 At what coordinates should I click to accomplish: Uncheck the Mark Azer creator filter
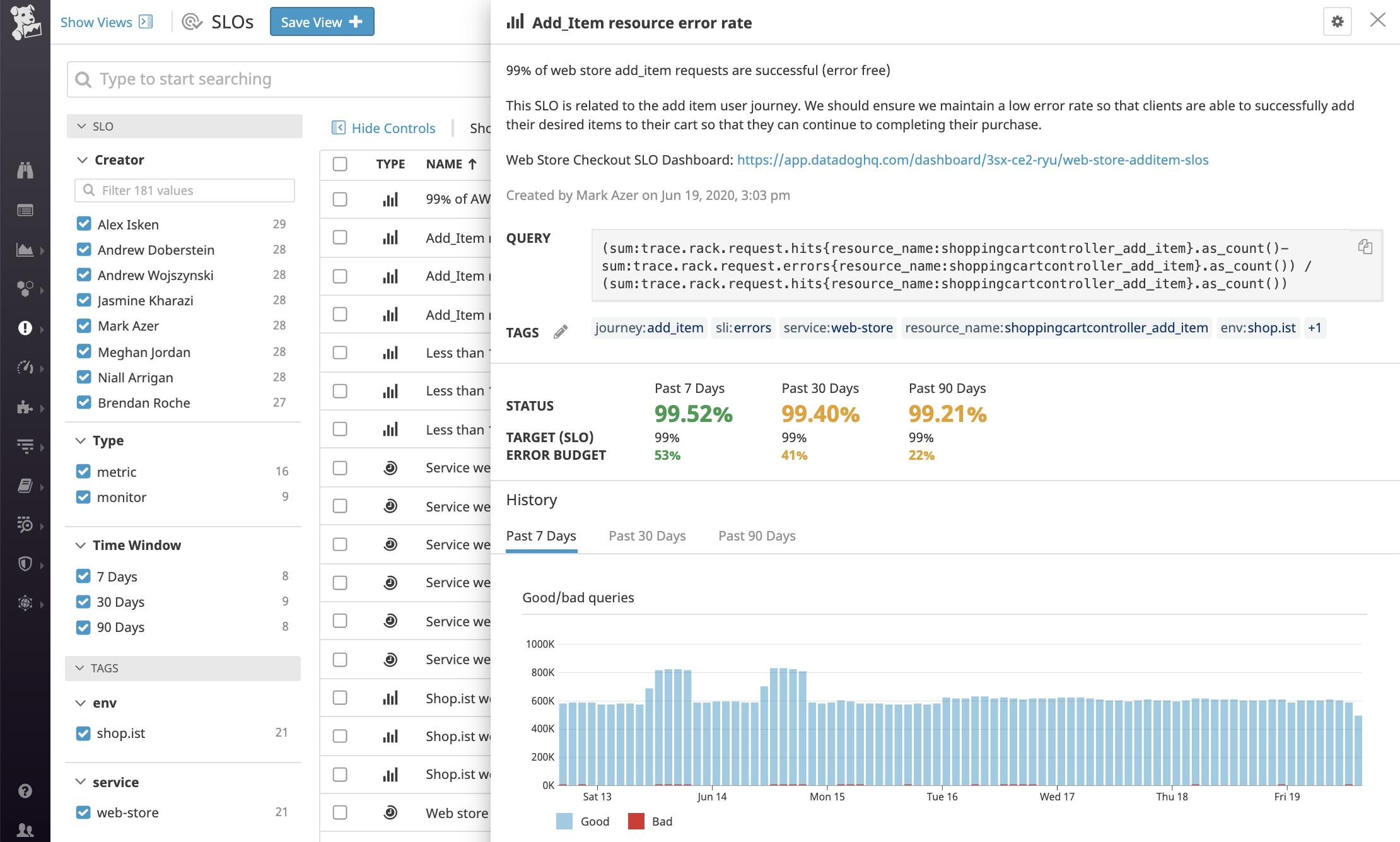pos(85,325)
